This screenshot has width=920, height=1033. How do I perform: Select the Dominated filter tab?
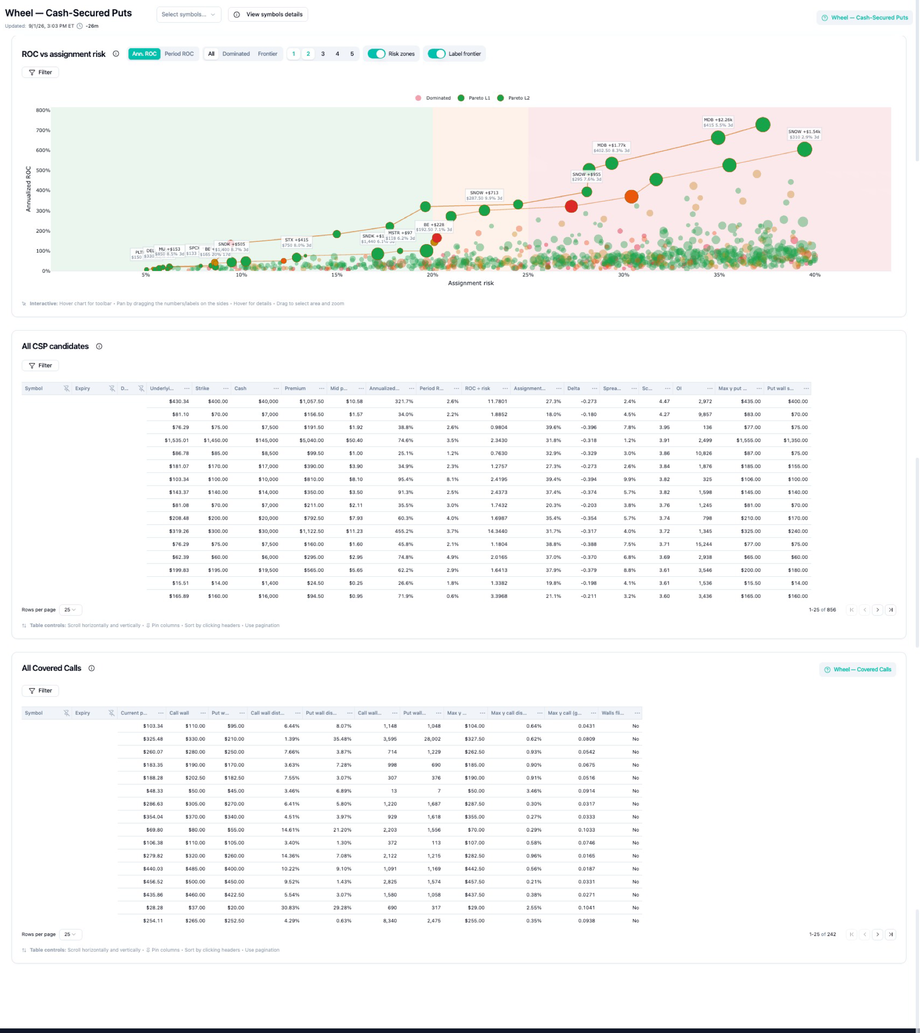click(x=236, y=54)
